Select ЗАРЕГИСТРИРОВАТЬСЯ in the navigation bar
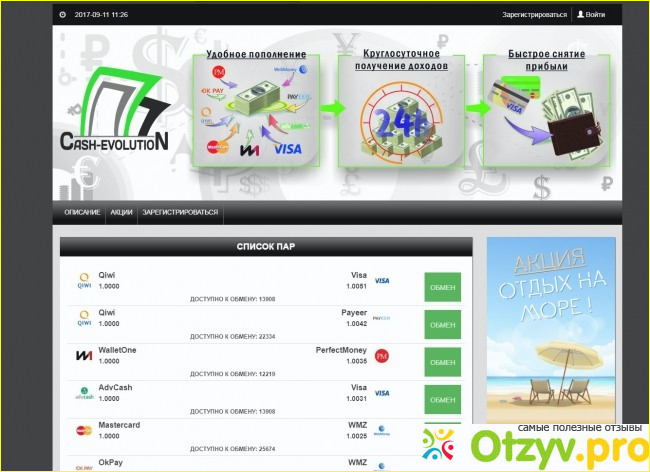This screenshot has width=650, height=472. pyautogui.click(x=180, y=213)
